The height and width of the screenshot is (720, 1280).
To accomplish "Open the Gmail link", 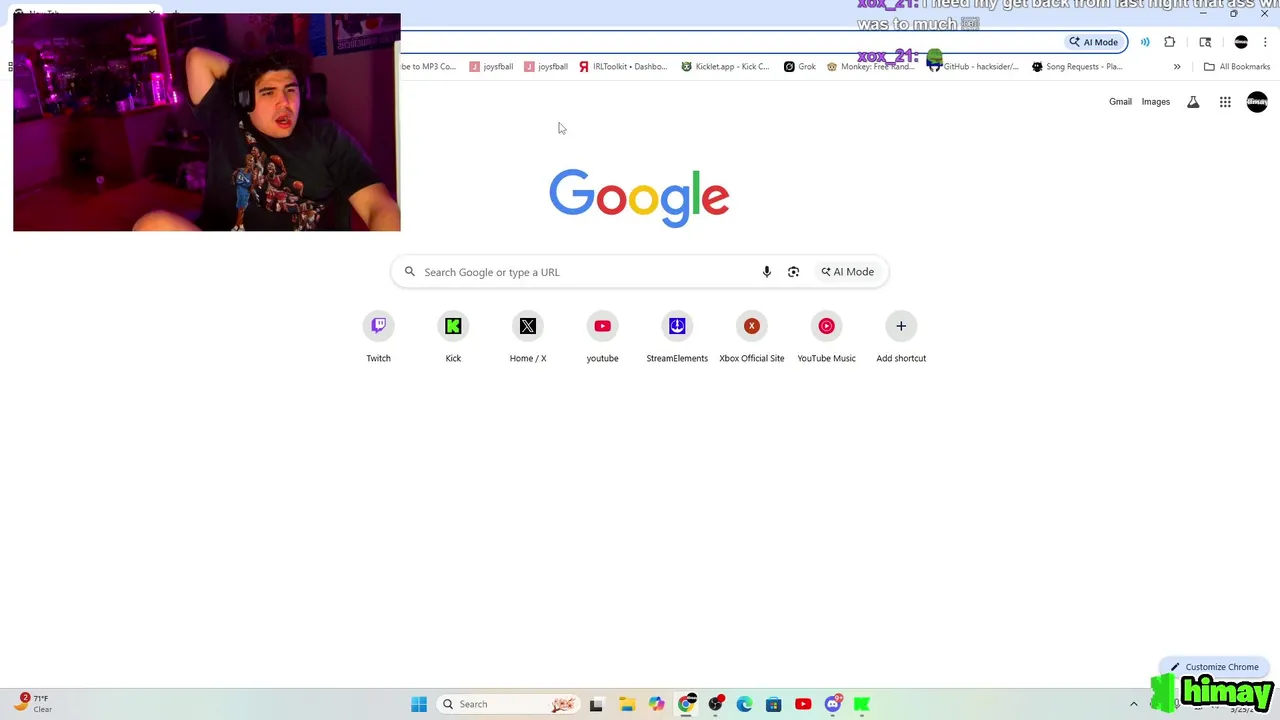I will point(1120,102).
